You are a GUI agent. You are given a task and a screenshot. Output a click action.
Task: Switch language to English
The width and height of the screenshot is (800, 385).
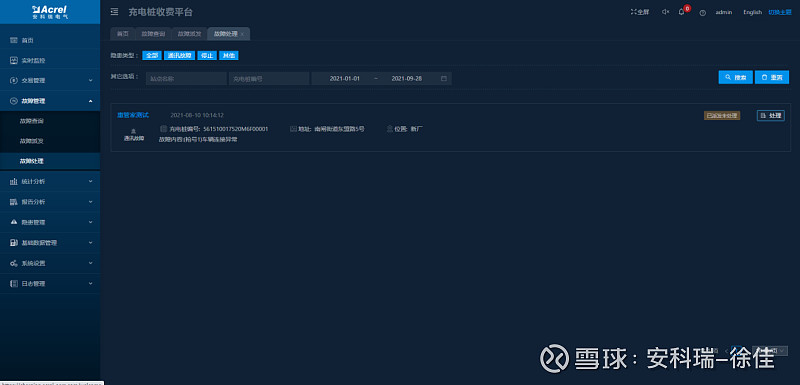[x=752, y=12]
